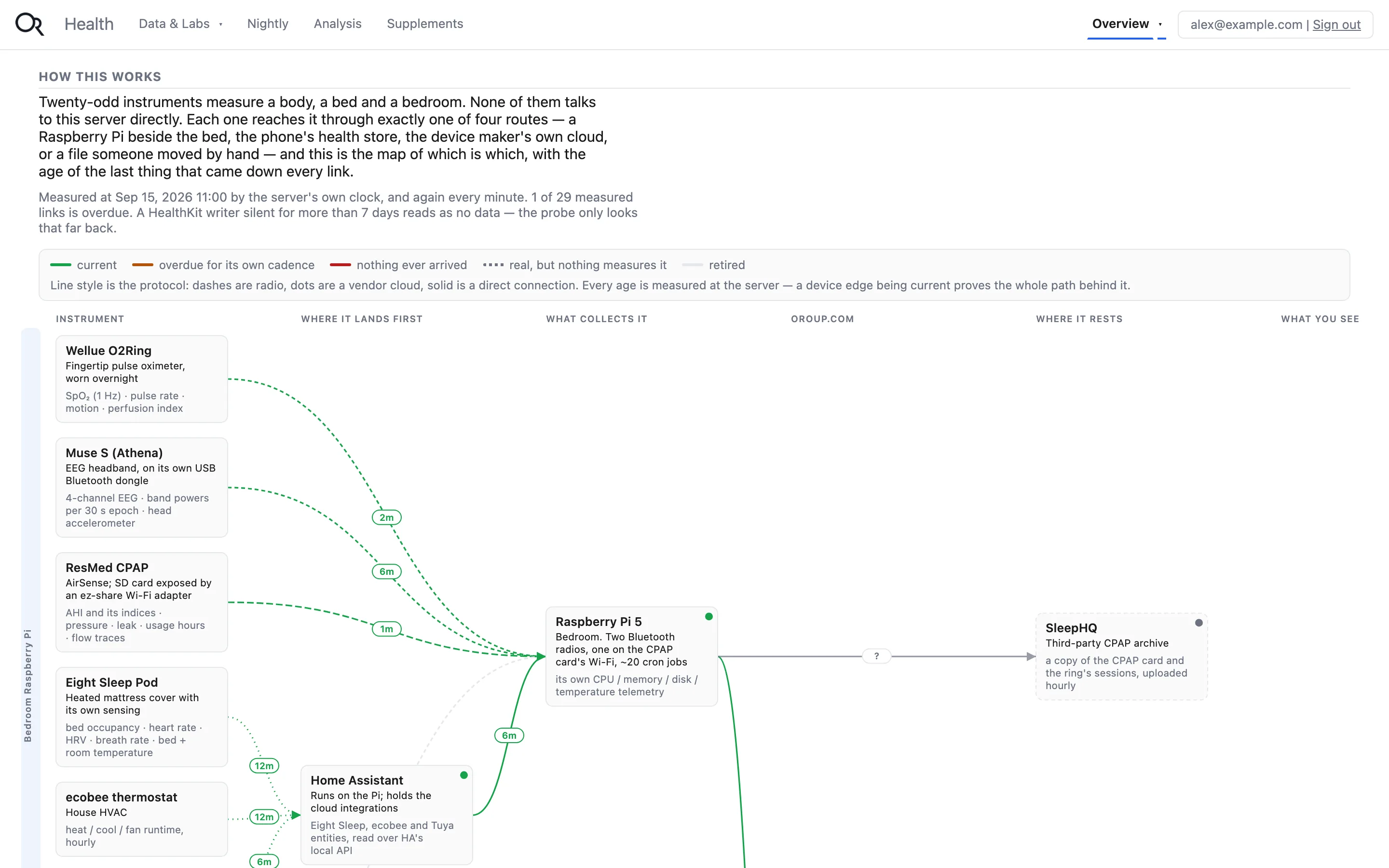
Task: Click Raspberry Pi 5 green status dot
Action: [709, 617]
